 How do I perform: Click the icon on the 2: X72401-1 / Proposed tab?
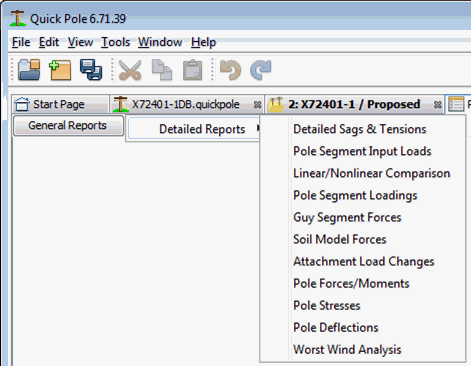click(276, 104)
